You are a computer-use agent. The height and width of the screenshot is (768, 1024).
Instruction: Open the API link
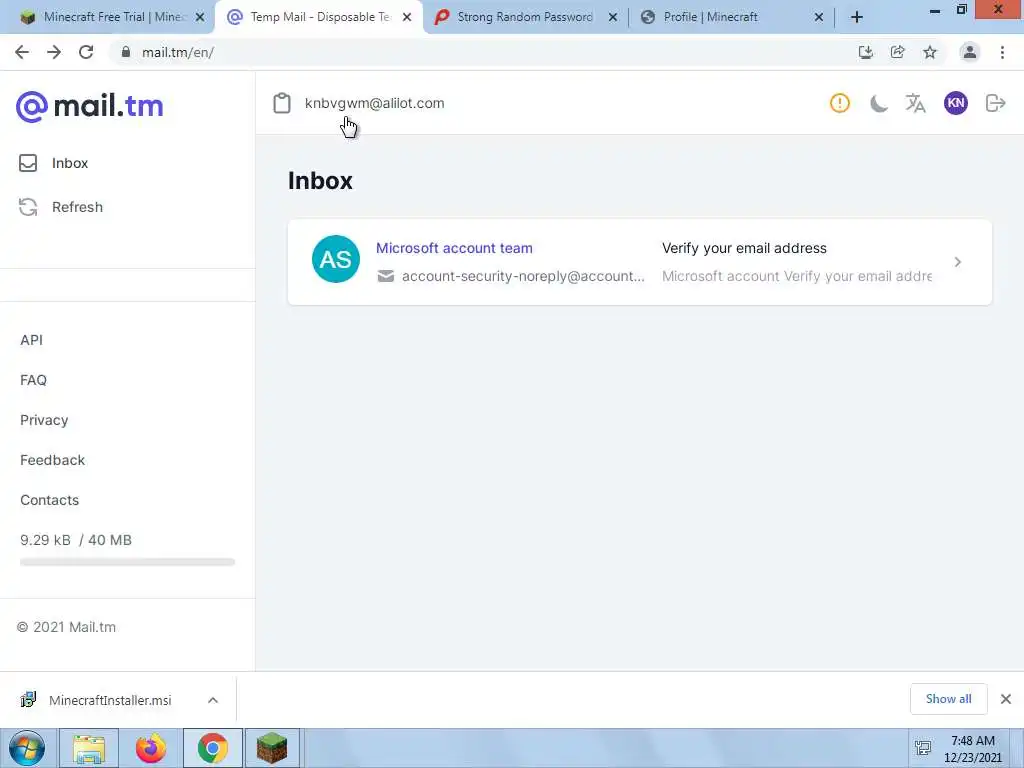pos(31,340)
